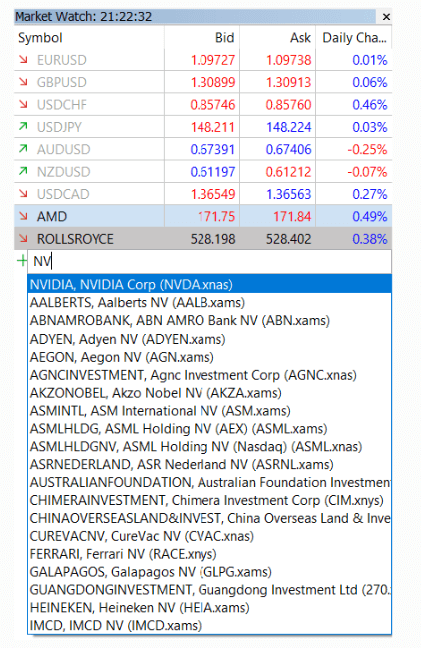Pick ASRNEDERLAND ASR Nederland NV entry

pos(209,465)
